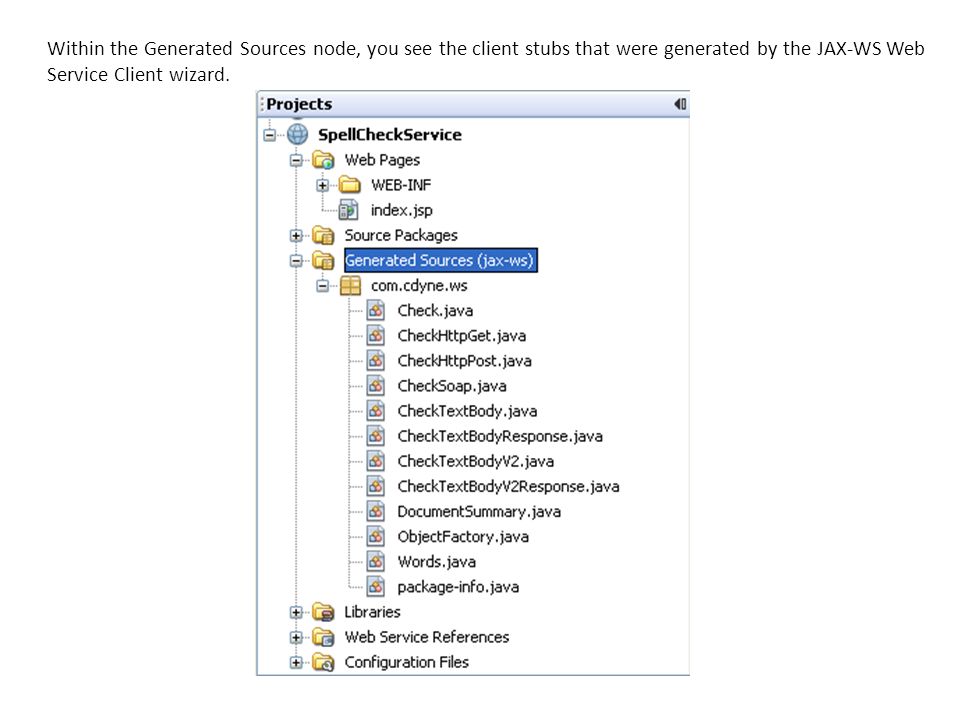Select the ObjectFactory.java file name

tap(463, 536)
